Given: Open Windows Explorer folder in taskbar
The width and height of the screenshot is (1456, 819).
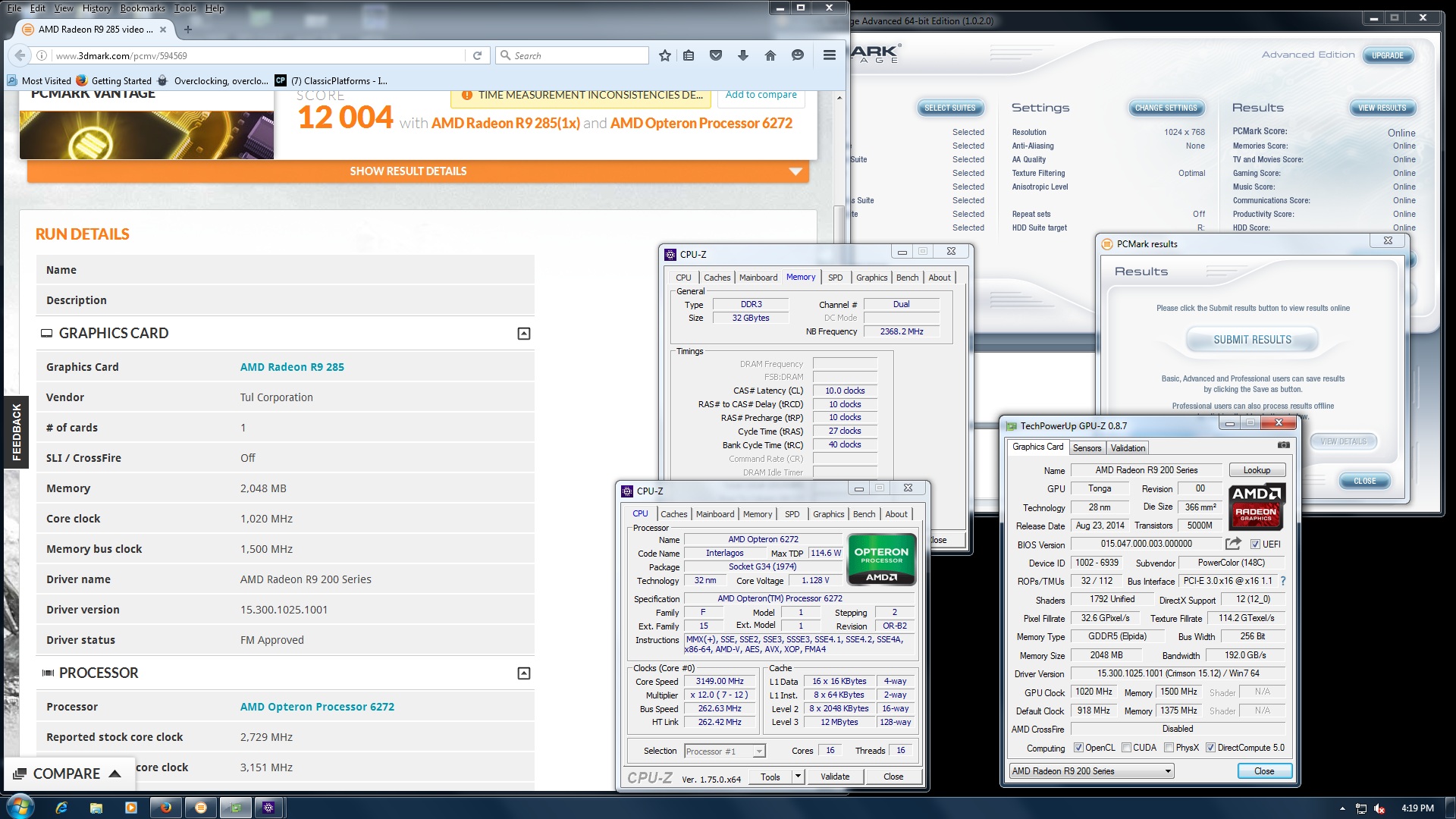Looking at the screenshot, I should tap(96, 808).
